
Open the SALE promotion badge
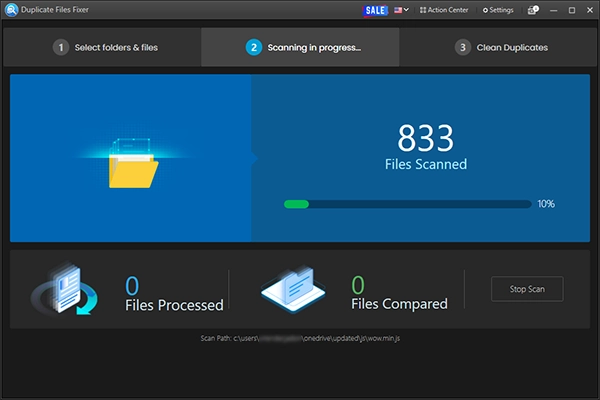click(x=375, y=10)
